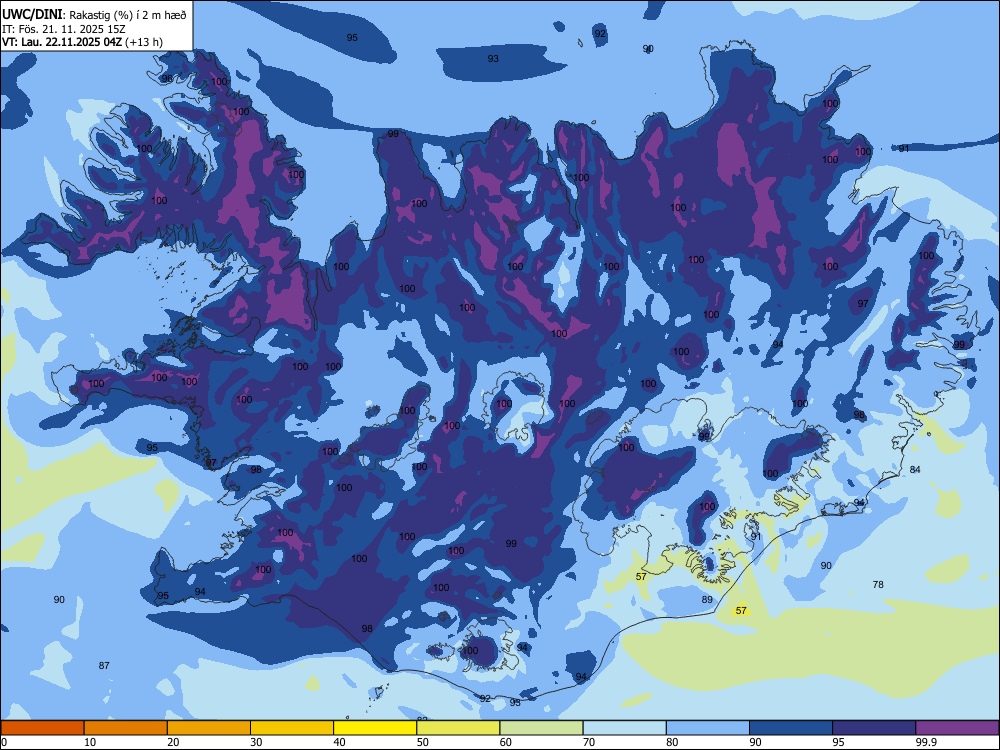
Task: Click the legend tick label 95
Action: pos(838,742)
